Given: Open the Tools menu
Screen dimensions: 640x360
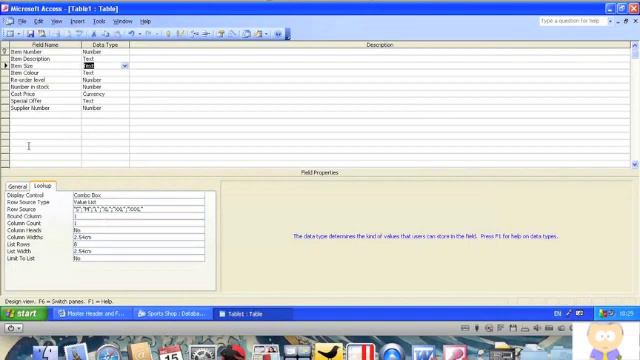Looking at the screenshot, I should (99, 21).
